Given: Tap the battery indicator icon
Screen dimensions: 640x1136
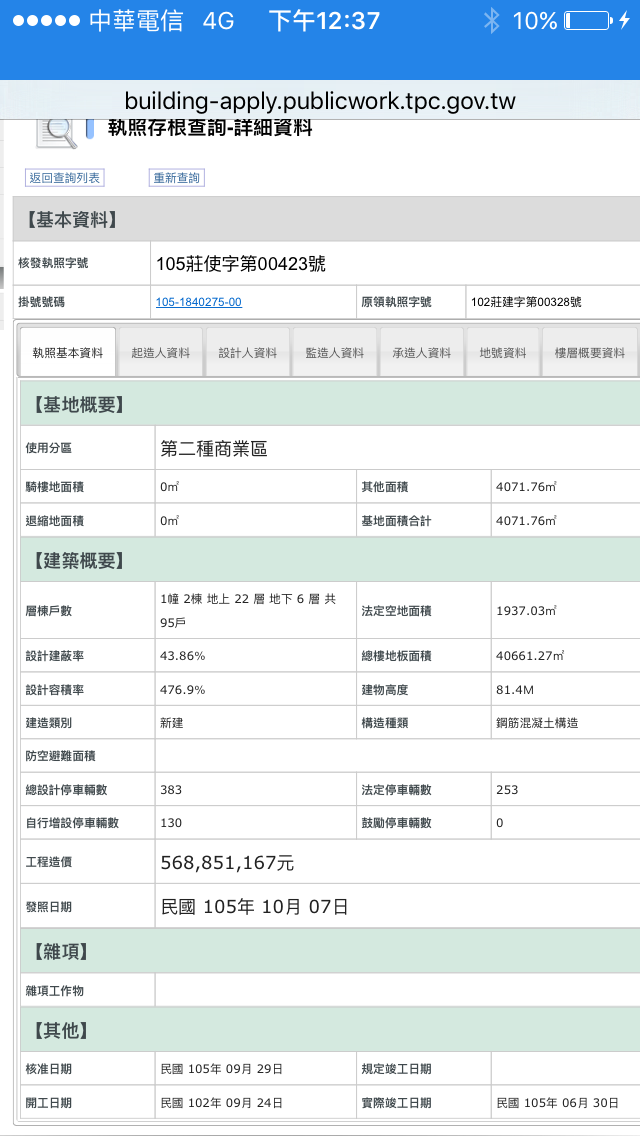Looking at the screenshot, I should click(x=588, y=20).
